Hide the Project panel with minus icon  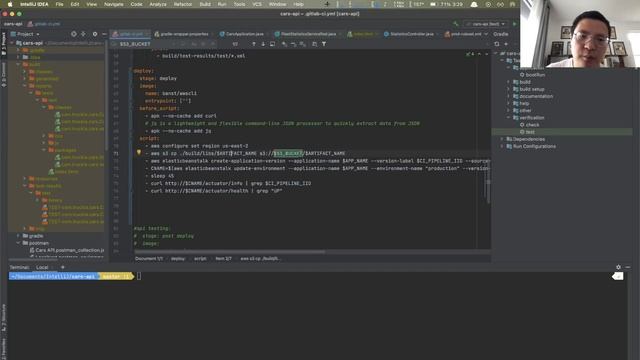104,34
